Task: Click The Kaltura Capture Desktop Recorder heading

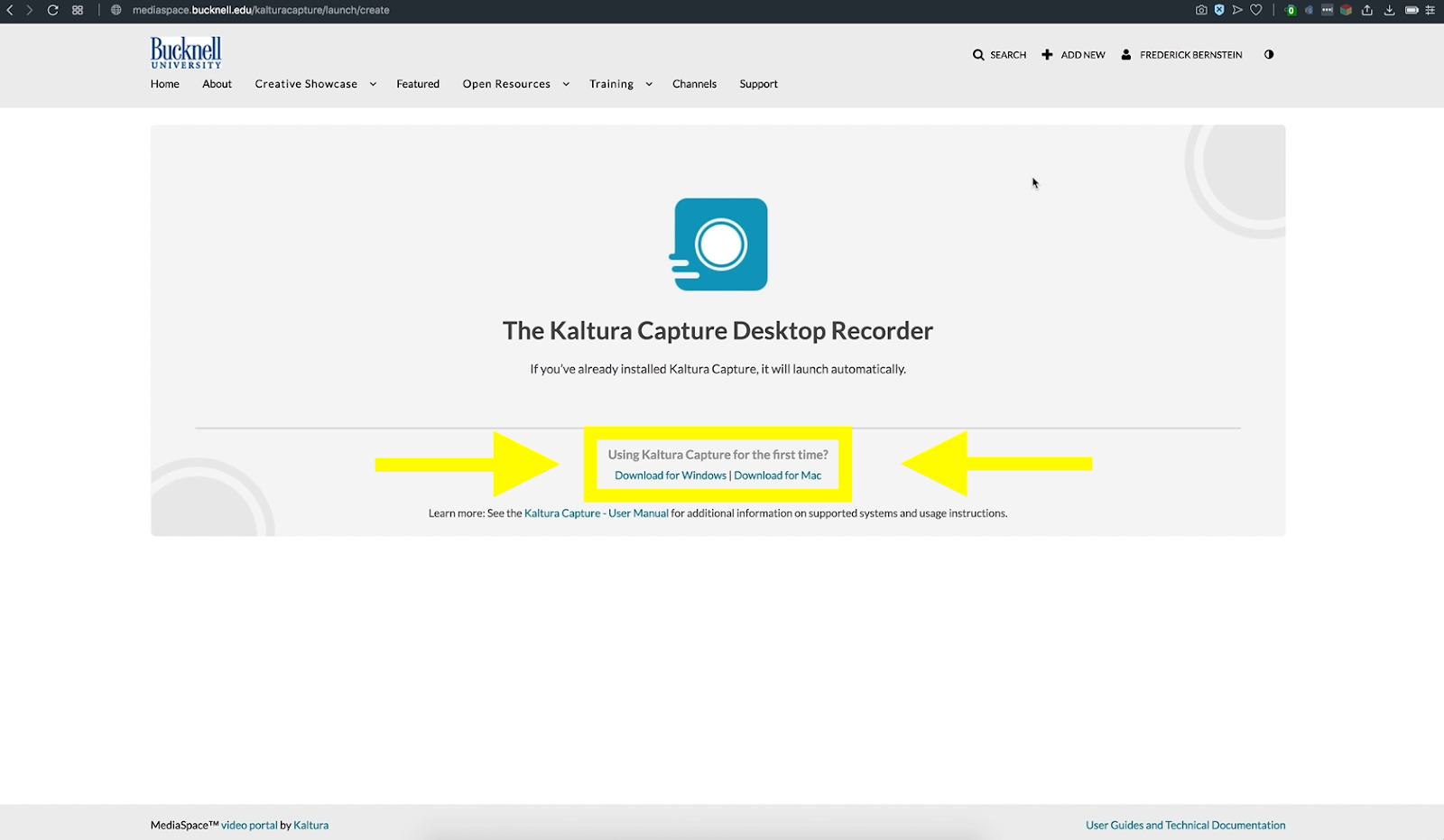Action: click(x=717, y=331)
